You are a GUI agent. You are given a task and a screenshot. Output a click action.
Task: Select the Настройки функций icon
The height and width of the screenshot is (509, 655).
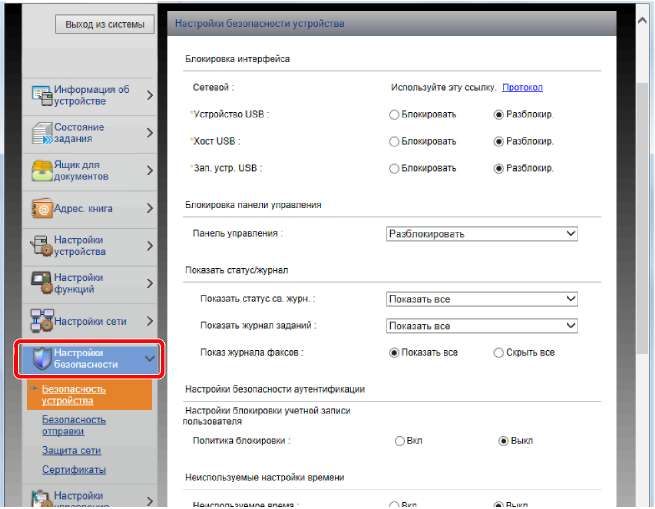[x=41, y=283]
